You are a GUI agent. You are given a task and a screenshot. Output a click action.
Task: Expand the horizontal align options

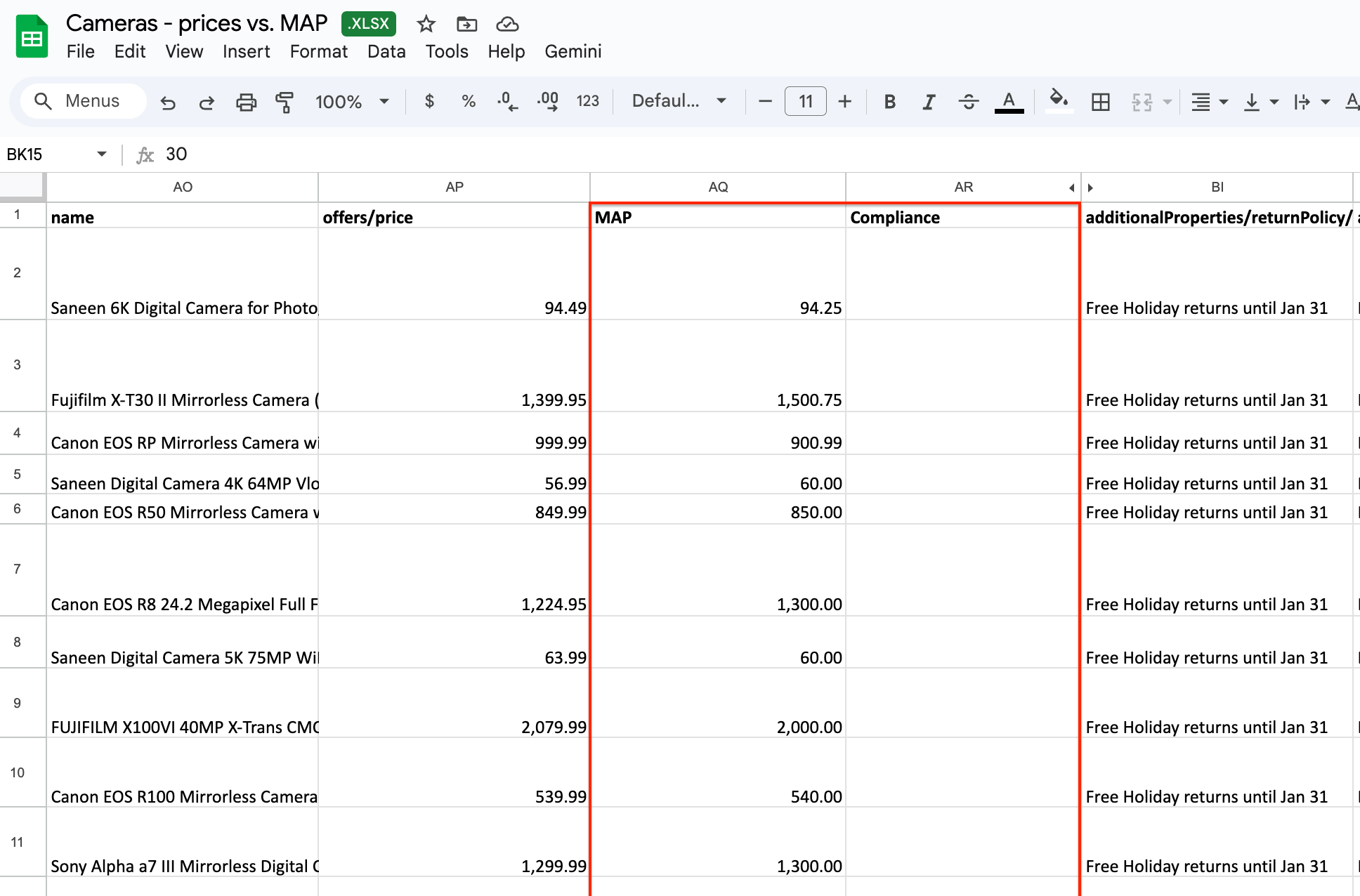1222,101
